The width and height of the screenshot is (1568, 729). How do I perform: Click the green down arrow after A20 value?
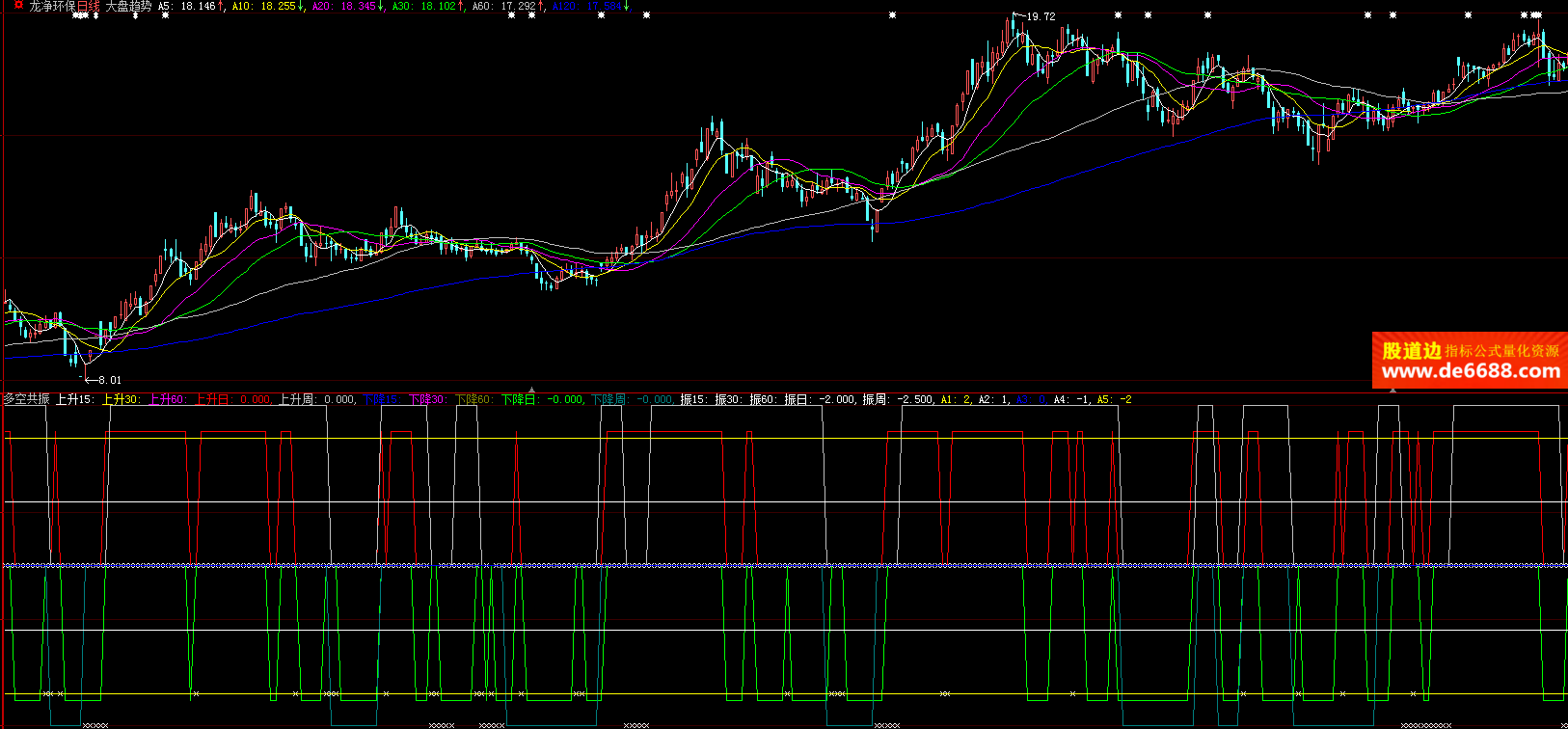(381, 6)
